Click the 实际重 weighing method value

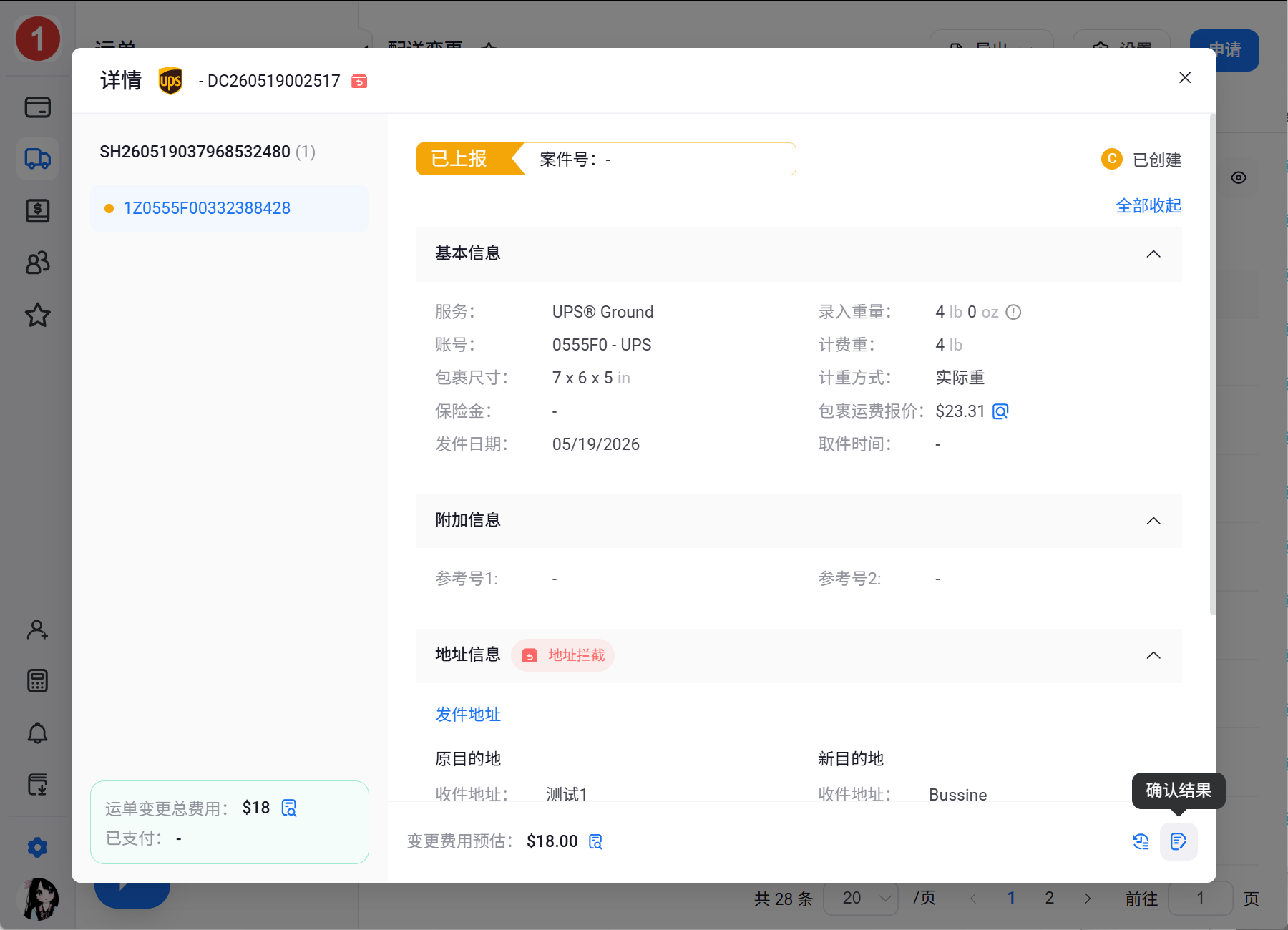pos(960,378)
